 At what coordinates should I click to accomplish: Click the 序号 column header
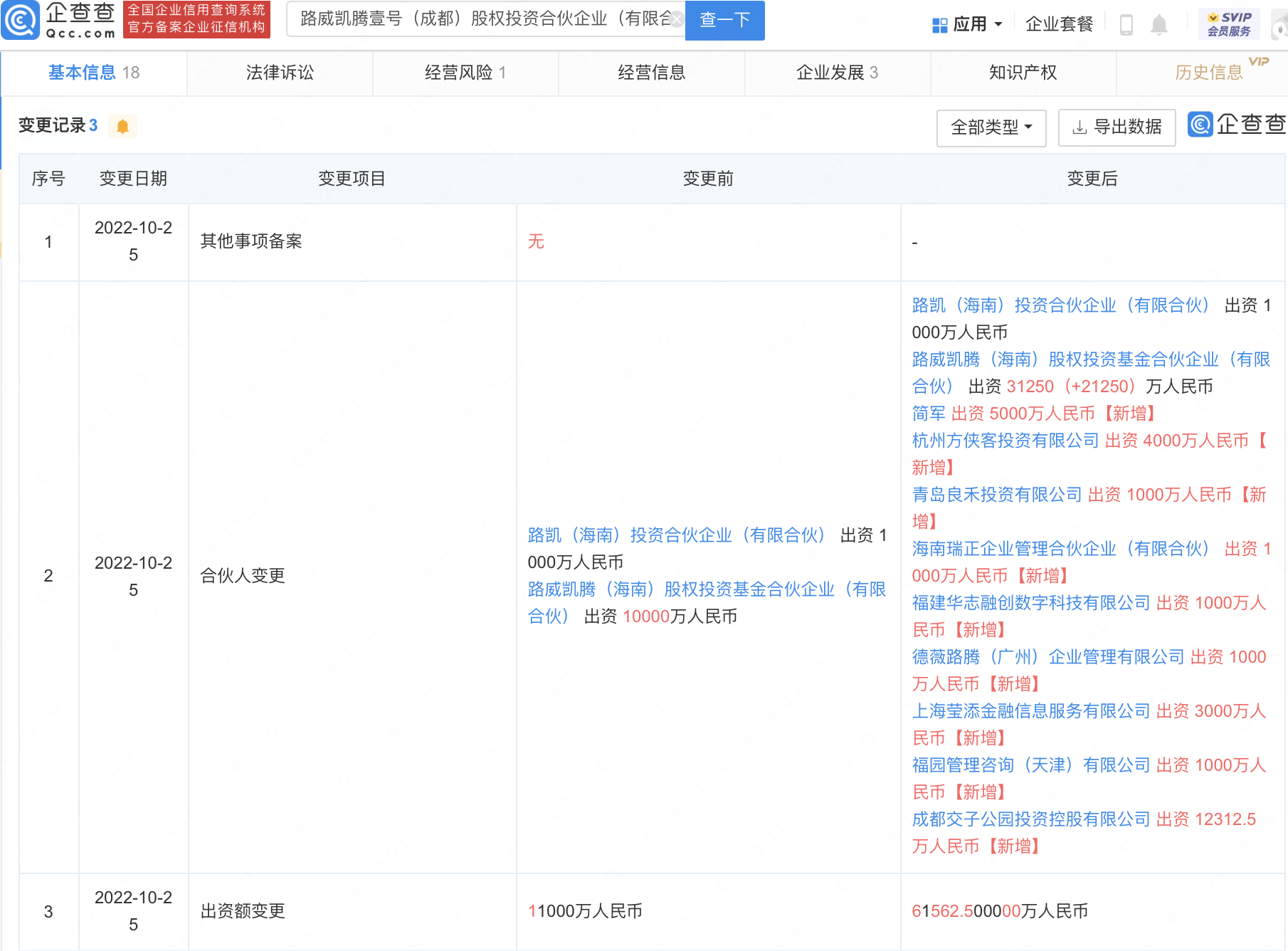(48, 179)
